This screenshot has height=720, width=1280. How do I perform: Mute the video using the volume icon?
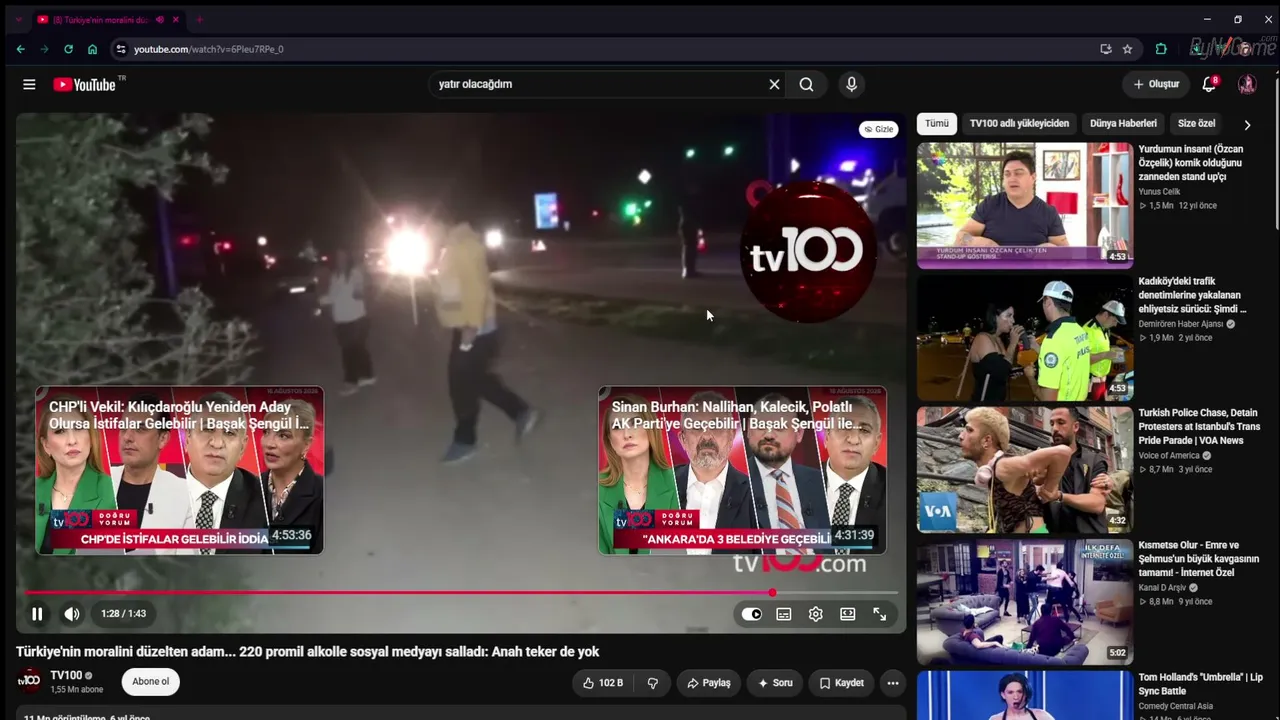(72, 614)
